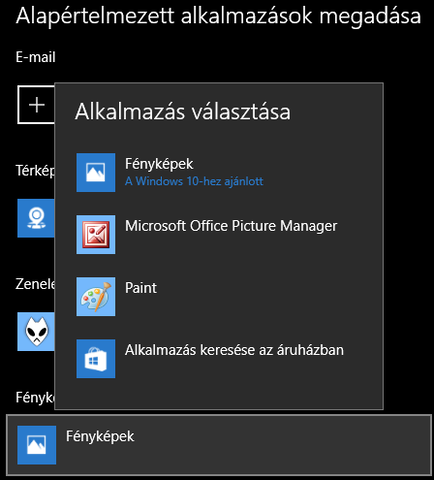434x480 pixels.
Task: Open the Store shopping bag icon
Action: [x=96, y=359]
